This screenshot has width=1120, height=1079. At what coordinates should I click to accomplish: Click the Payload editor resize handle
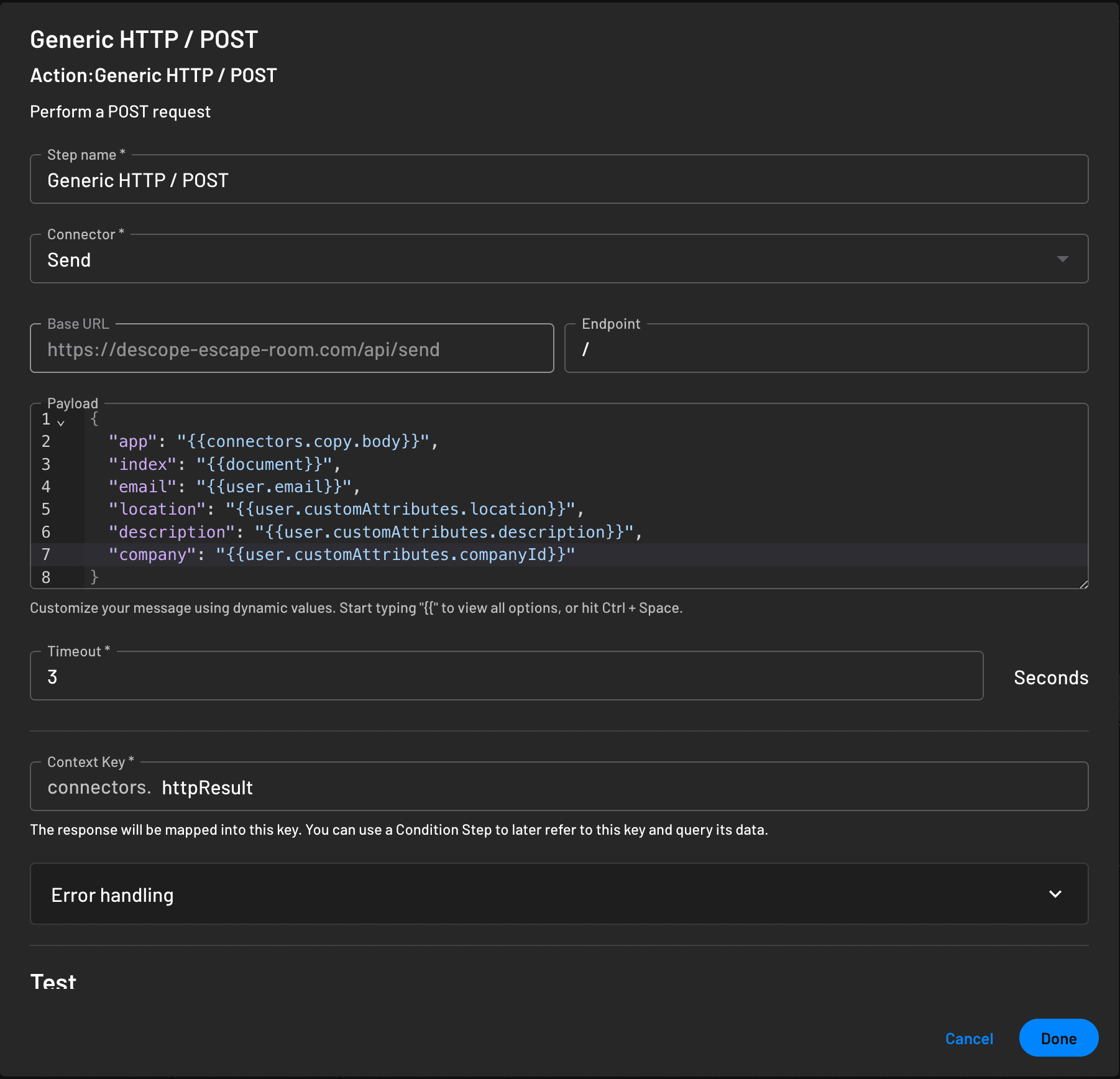point(1083,584)
